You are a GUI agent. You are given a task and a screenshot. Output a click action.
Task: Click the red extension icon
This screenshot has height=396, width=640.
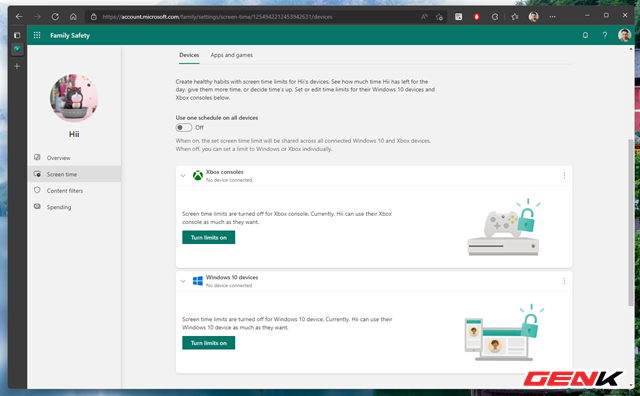coord(476,17)
